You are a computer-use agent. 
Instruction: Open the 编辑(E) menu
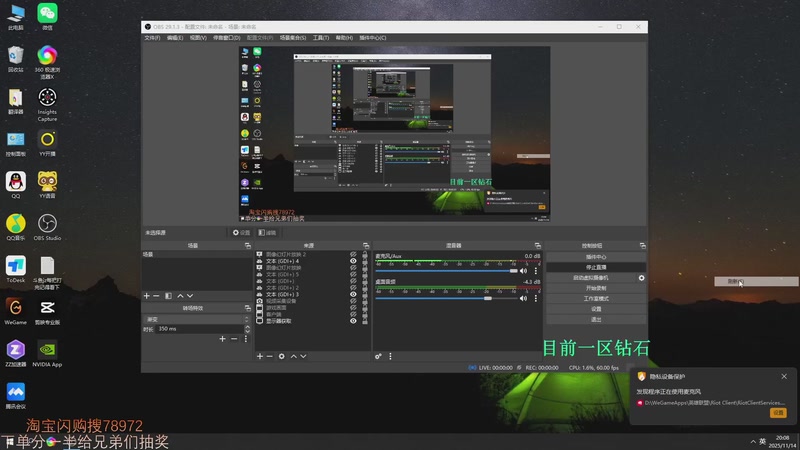tap(174, 38)
